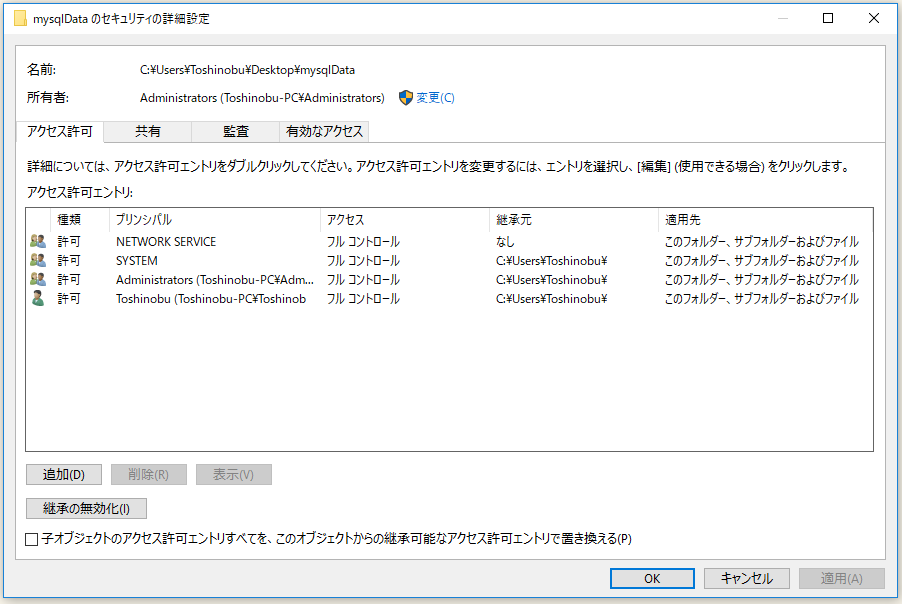Click the 継承元 column header

574,220
